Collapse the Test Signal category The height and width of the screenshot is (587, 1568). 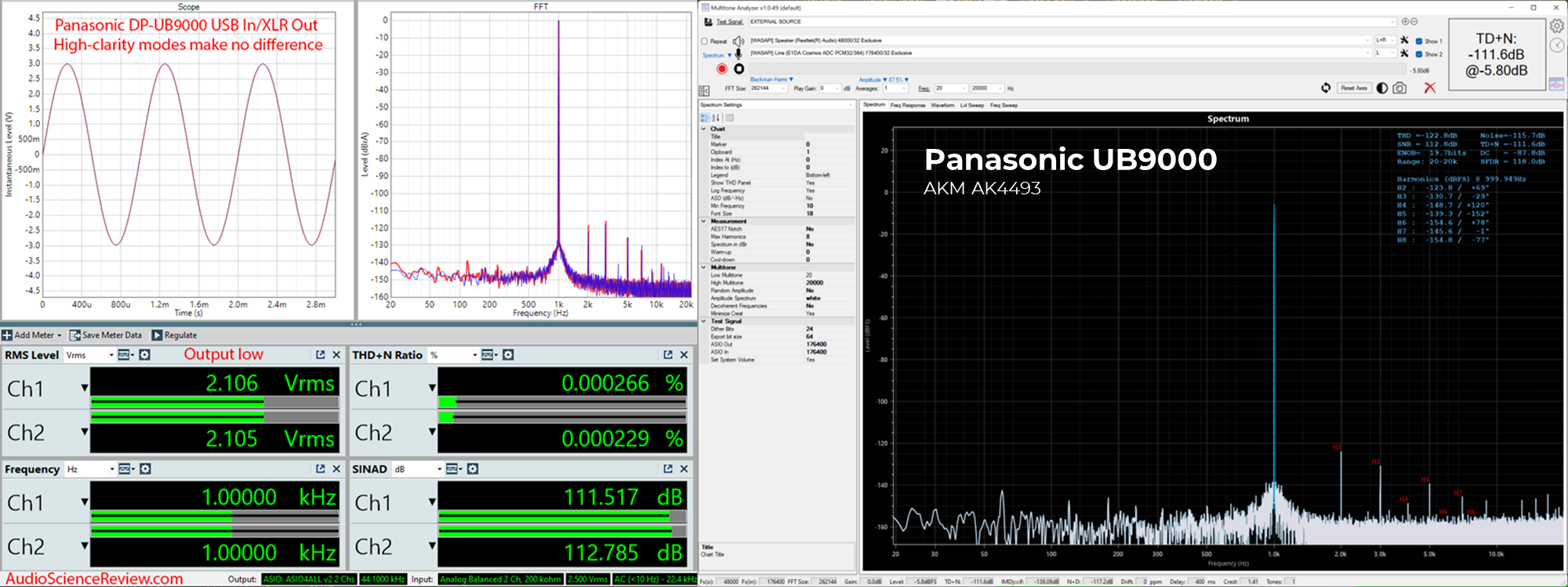pyautogui.click(x=703, y=321)
